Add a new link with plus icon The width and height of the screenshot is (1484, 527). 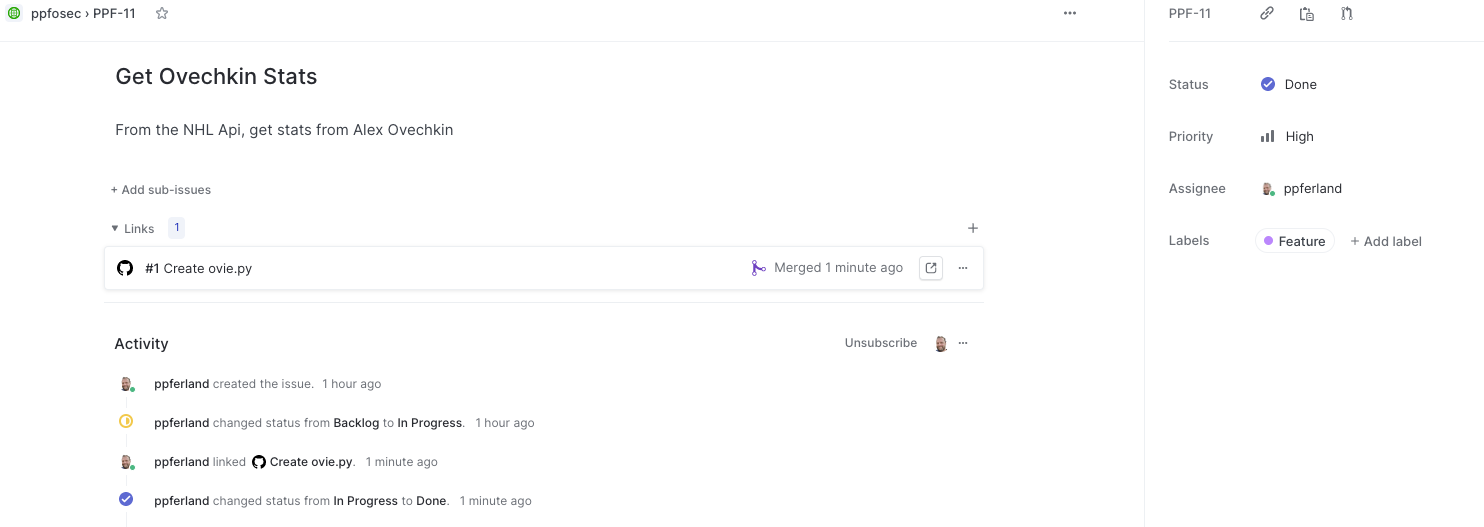(x=973, y=228)
